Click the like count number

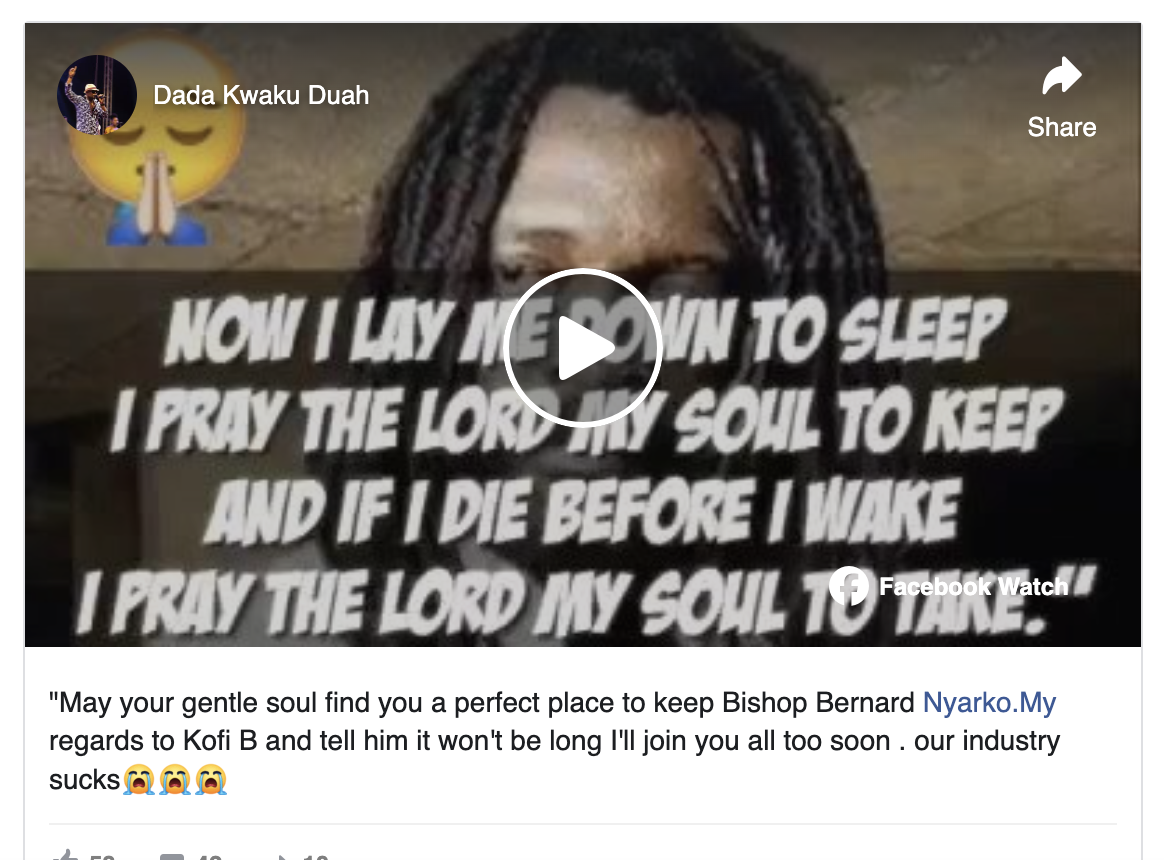click(102, 856)
